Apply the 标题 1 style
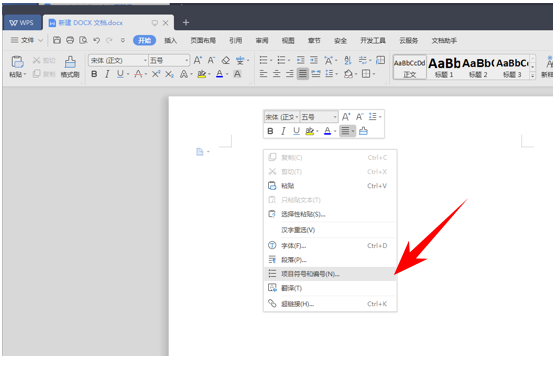Image resolution: width=553 pixels, height=374 pixels. tap(444, 67)
